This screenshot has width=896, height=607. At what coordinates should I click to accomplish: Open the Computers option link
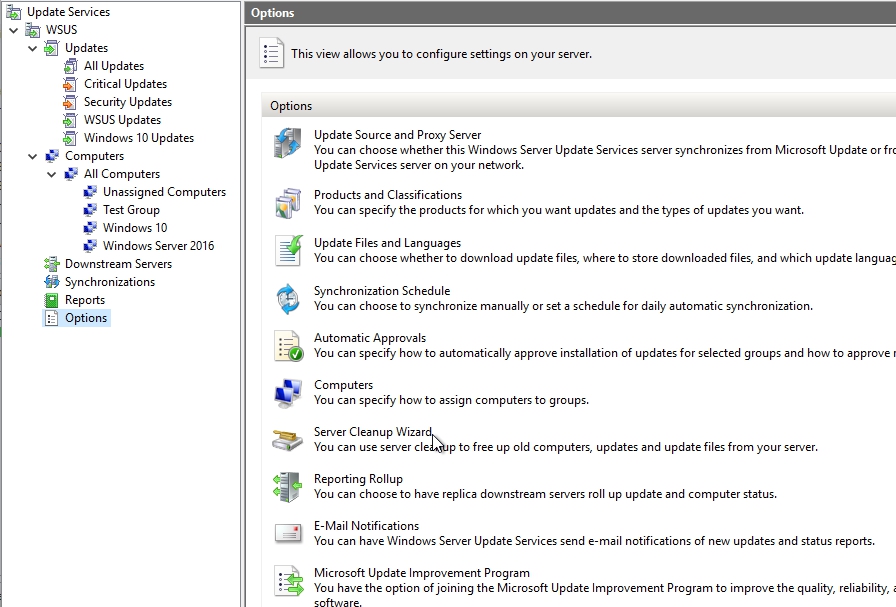343,385
